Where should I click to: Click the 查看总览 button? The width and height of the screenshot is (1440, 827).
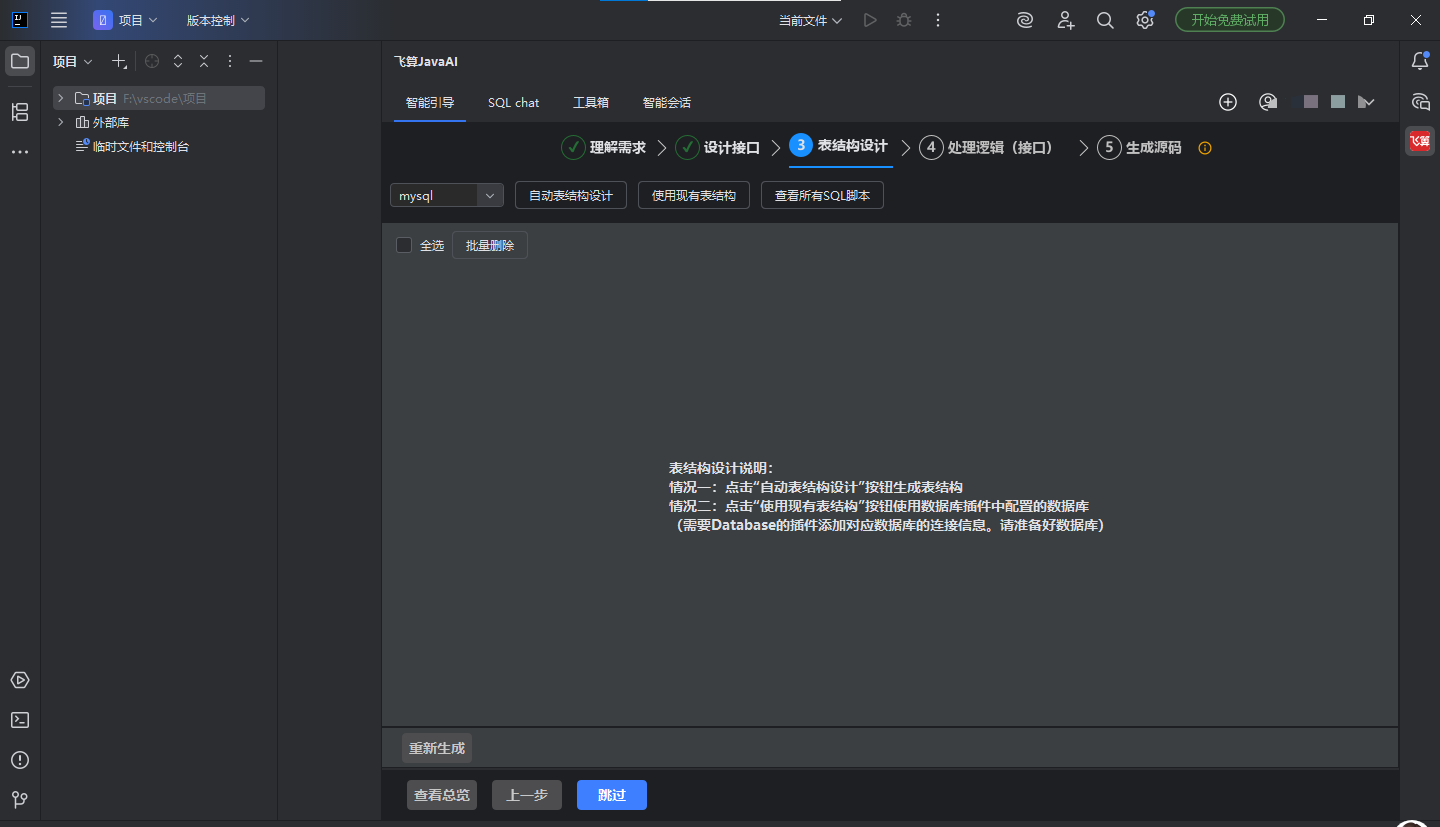pyautogui.click(x=442, y=795)
